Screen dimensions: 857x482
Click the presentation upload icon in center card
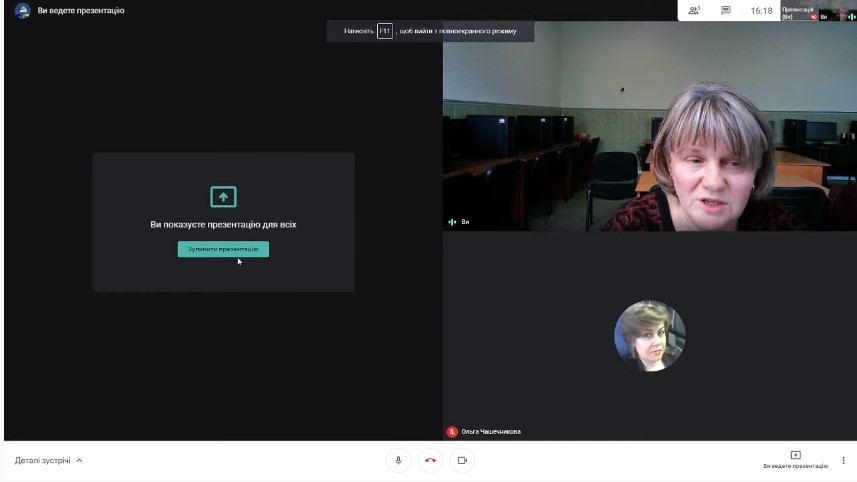[x=223, y=196]
